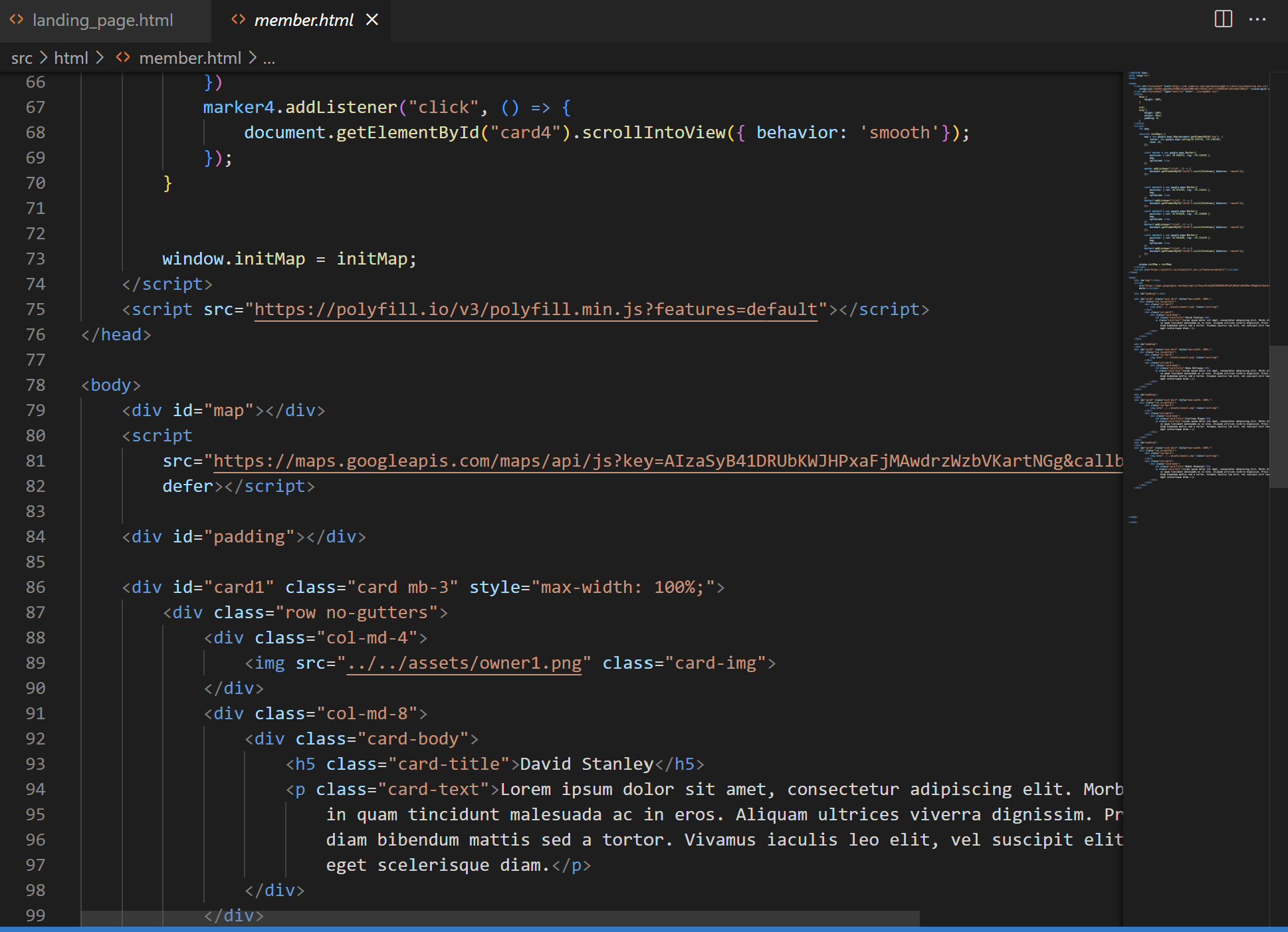Viewport: 1288px width, 932px height.
Task: Click the vertical scrollbar slider
Action: point(1278,416)
